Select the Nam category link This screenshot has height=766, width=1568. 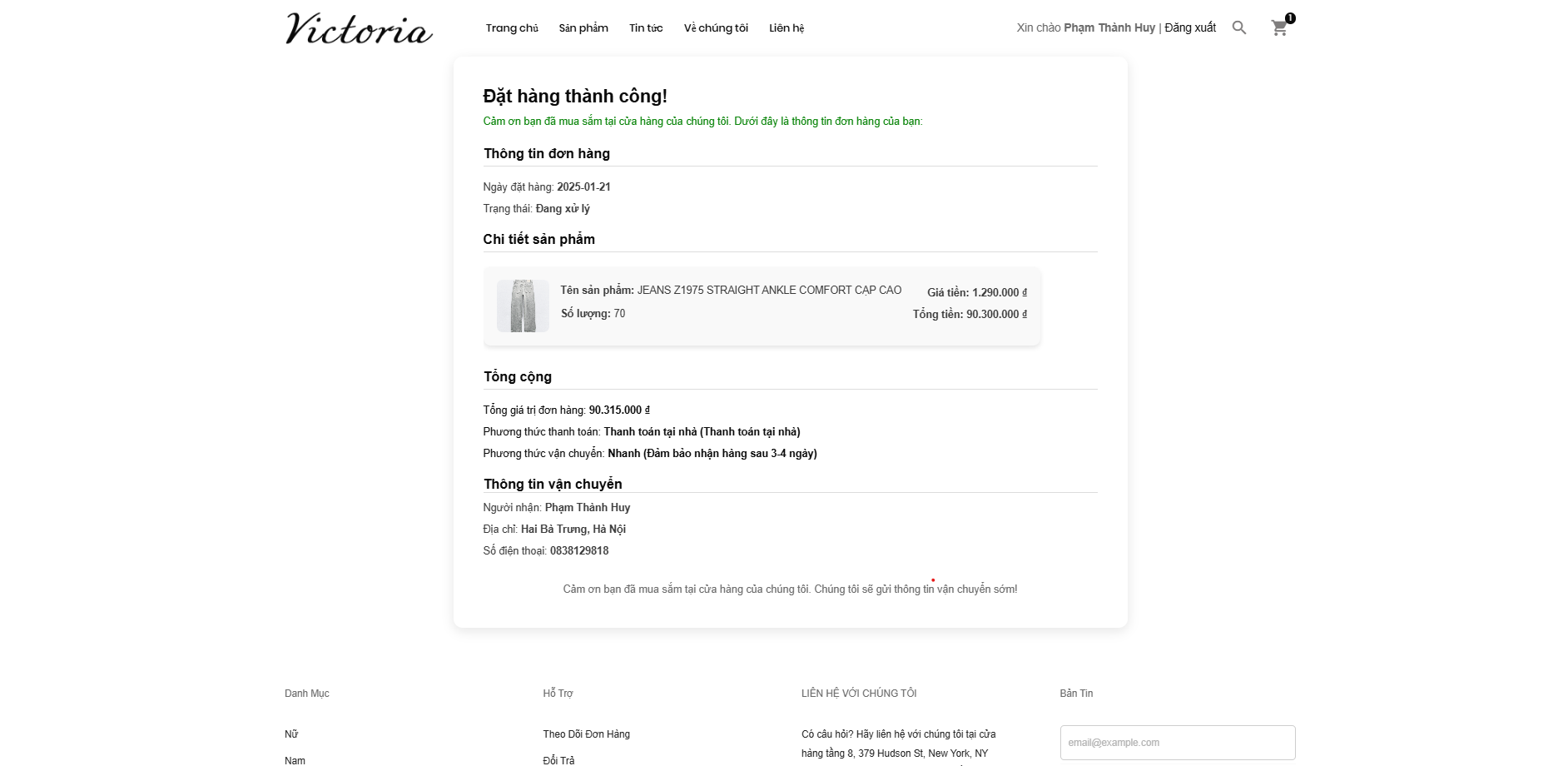[295, 760]
